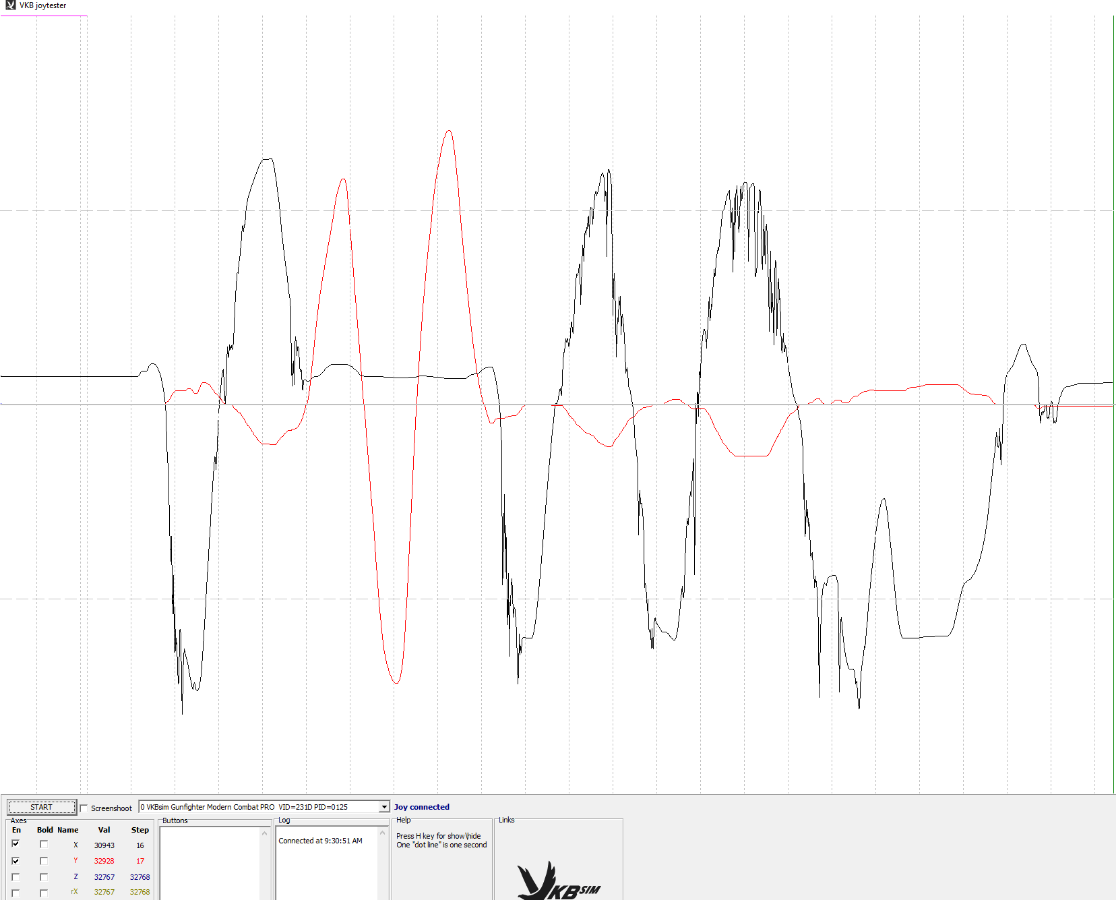This screenshot has height=900, width=1116.
Task: Click the Help text about H key
Action: (x=438, y=836)
